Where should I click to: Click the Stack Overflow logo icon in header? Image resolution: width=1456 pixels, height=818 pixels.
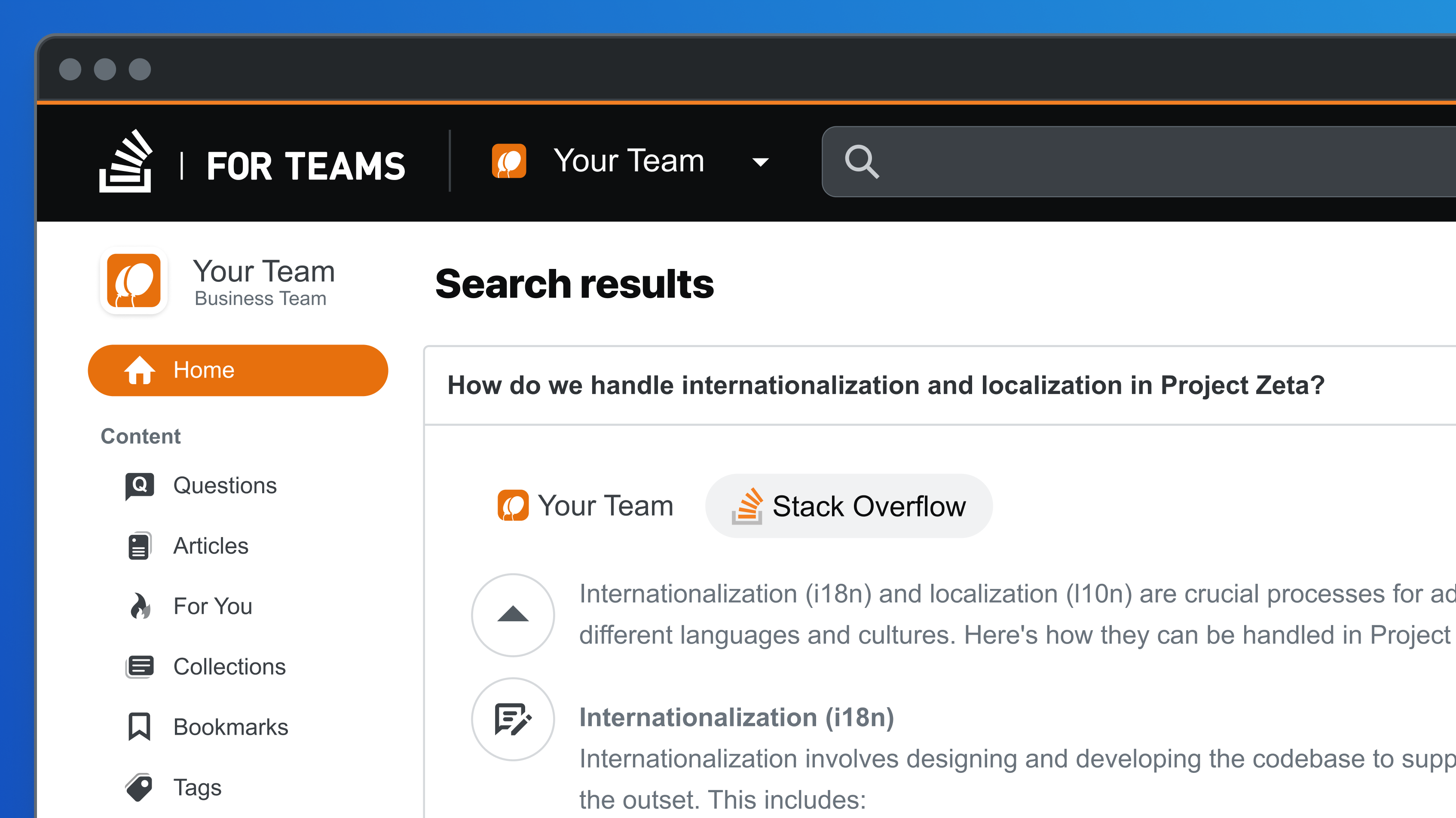[x=125, y=162]
